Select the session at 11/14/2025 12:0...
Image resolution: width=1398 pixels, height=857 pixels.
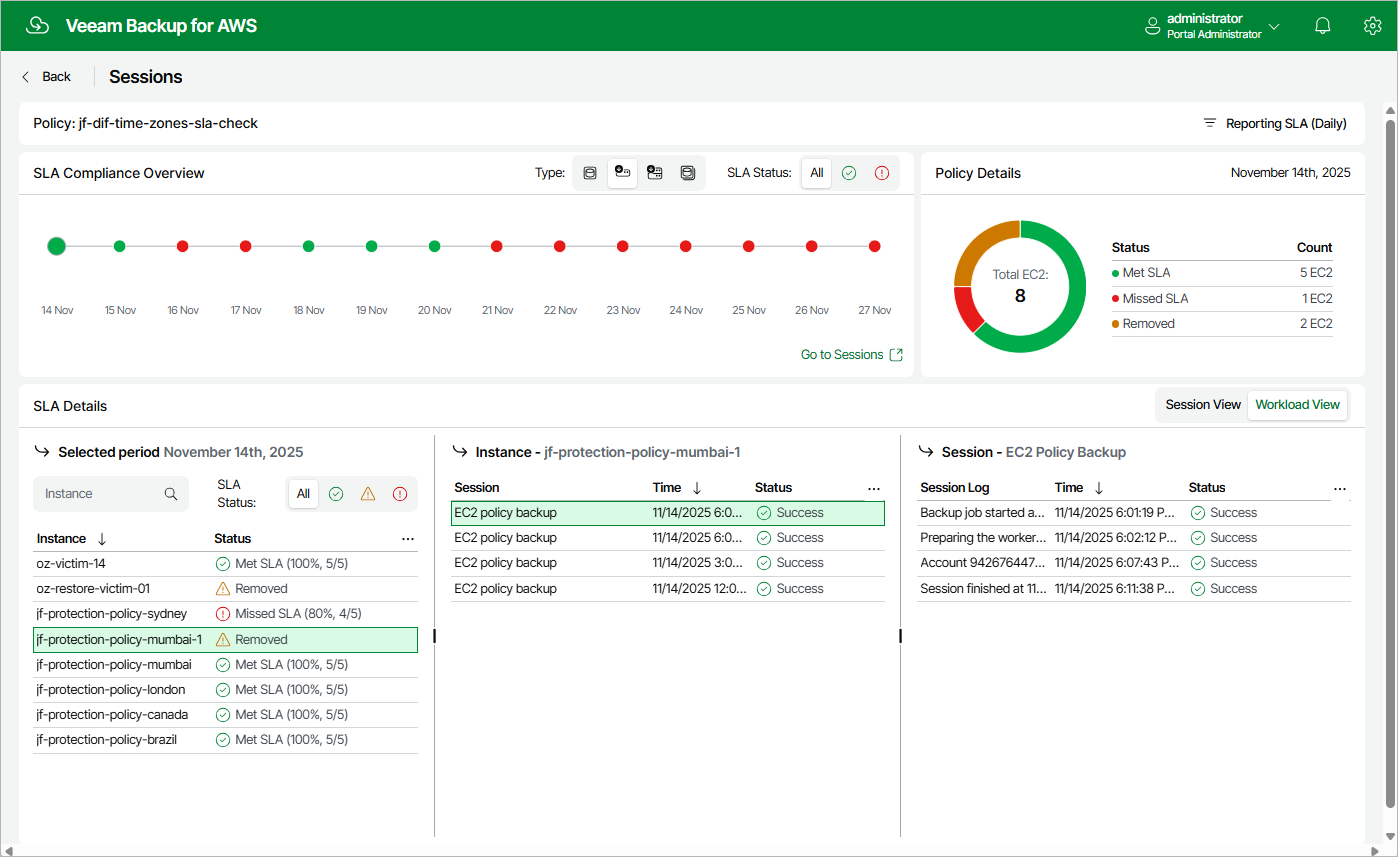pos(668,589)
